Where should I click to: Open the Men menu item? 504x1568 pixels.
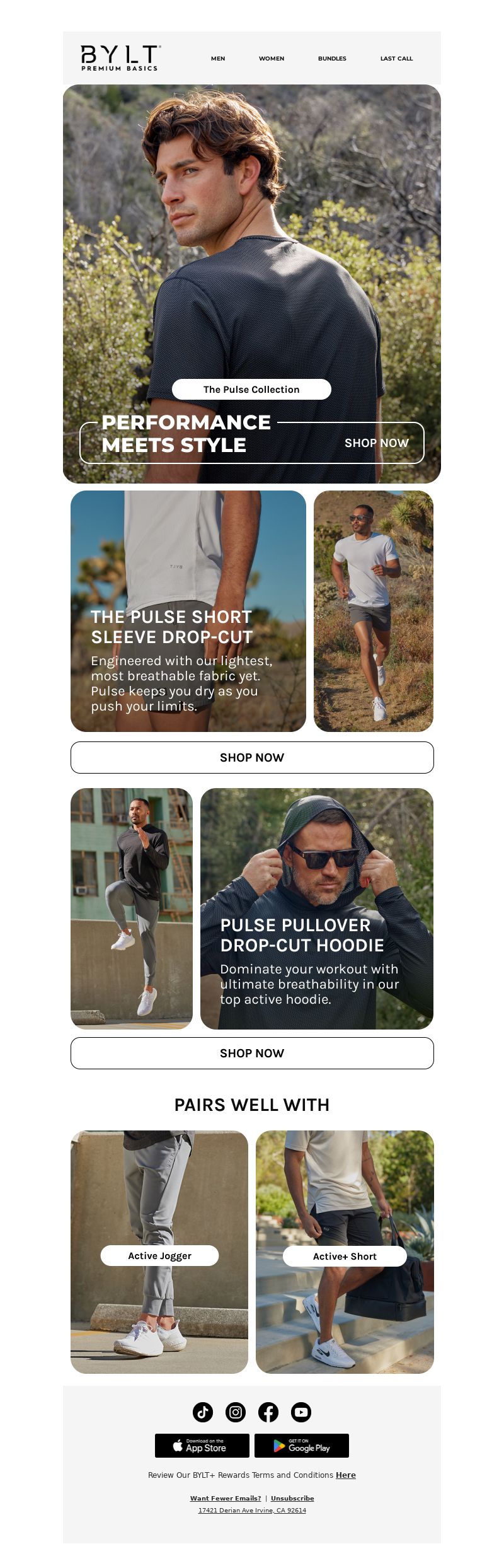tap(218, 59)
